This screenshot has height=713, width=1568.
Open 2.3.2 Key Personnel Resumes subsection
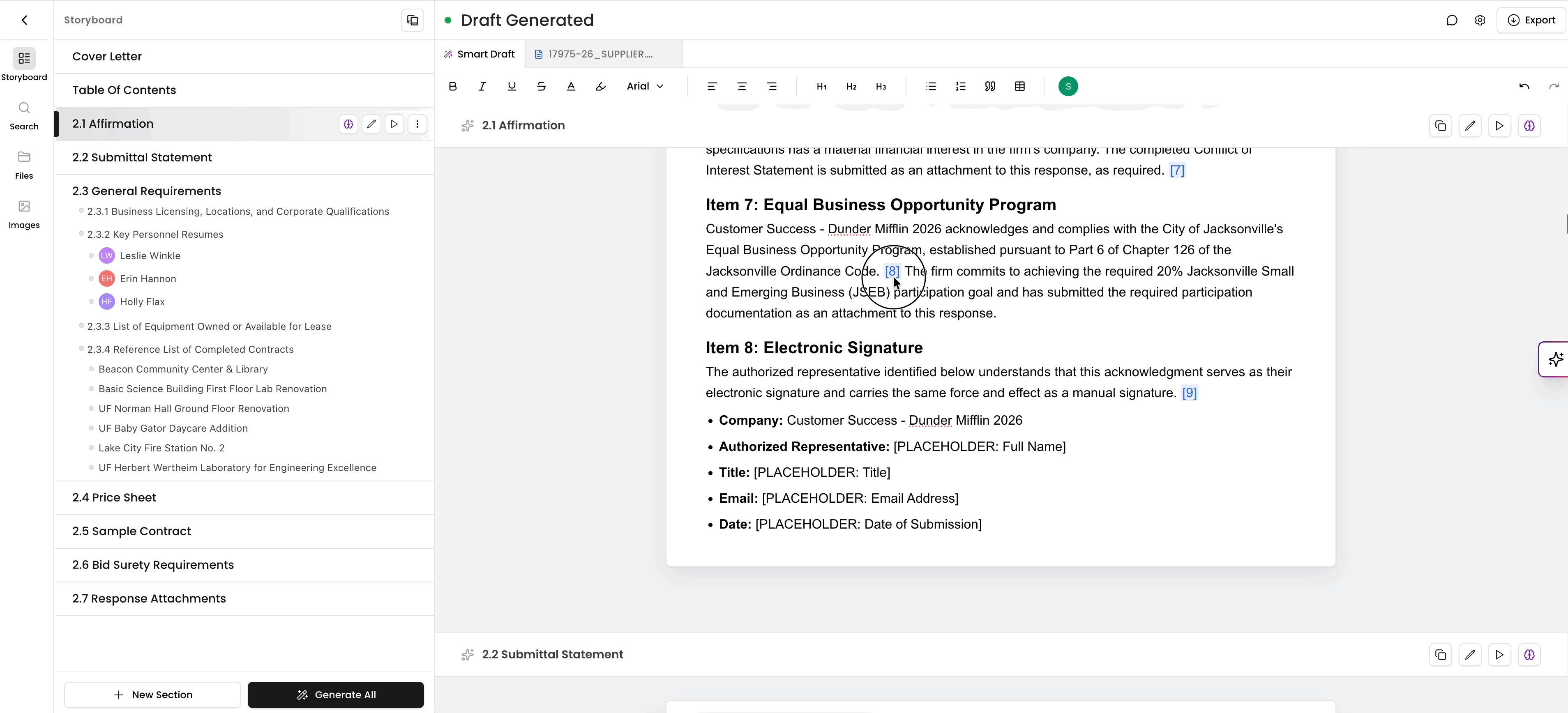[x=155, y=234]
